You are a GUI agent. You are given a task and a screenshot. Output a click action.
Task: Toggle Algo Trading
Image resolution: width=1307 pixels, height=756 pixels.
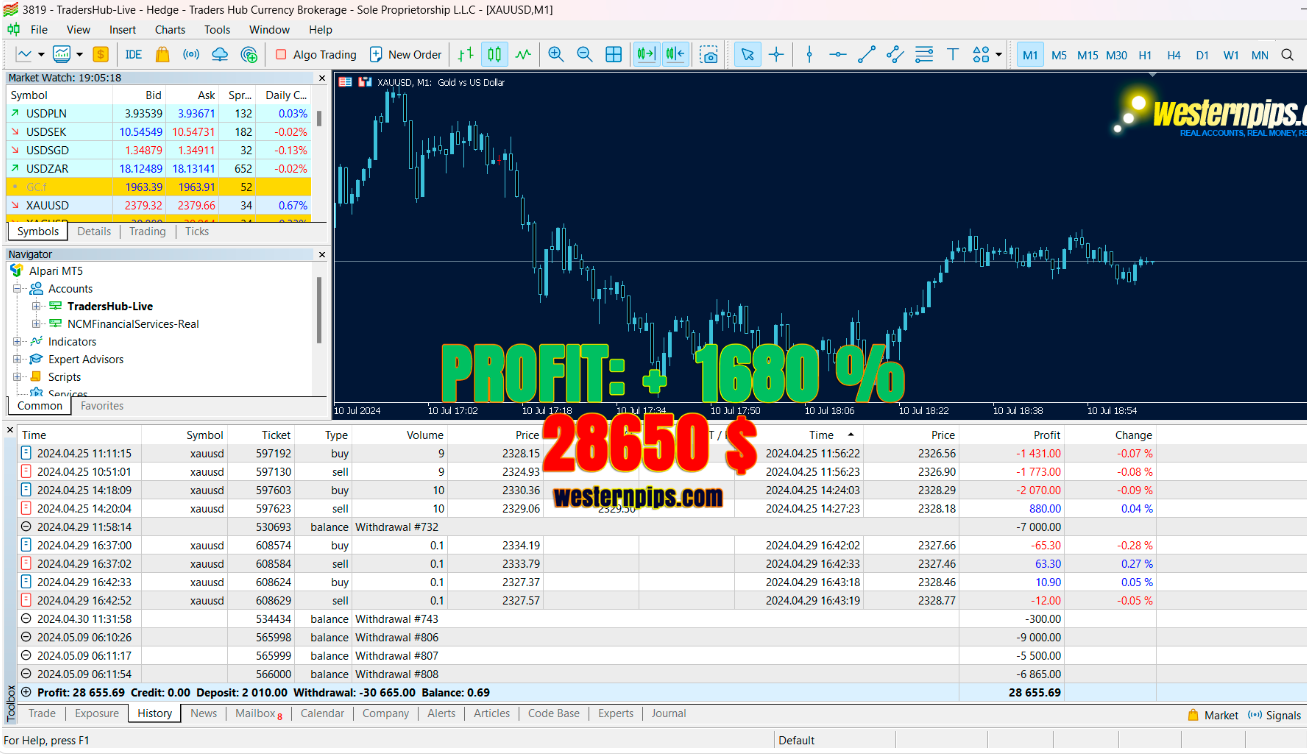pos(315,54)
